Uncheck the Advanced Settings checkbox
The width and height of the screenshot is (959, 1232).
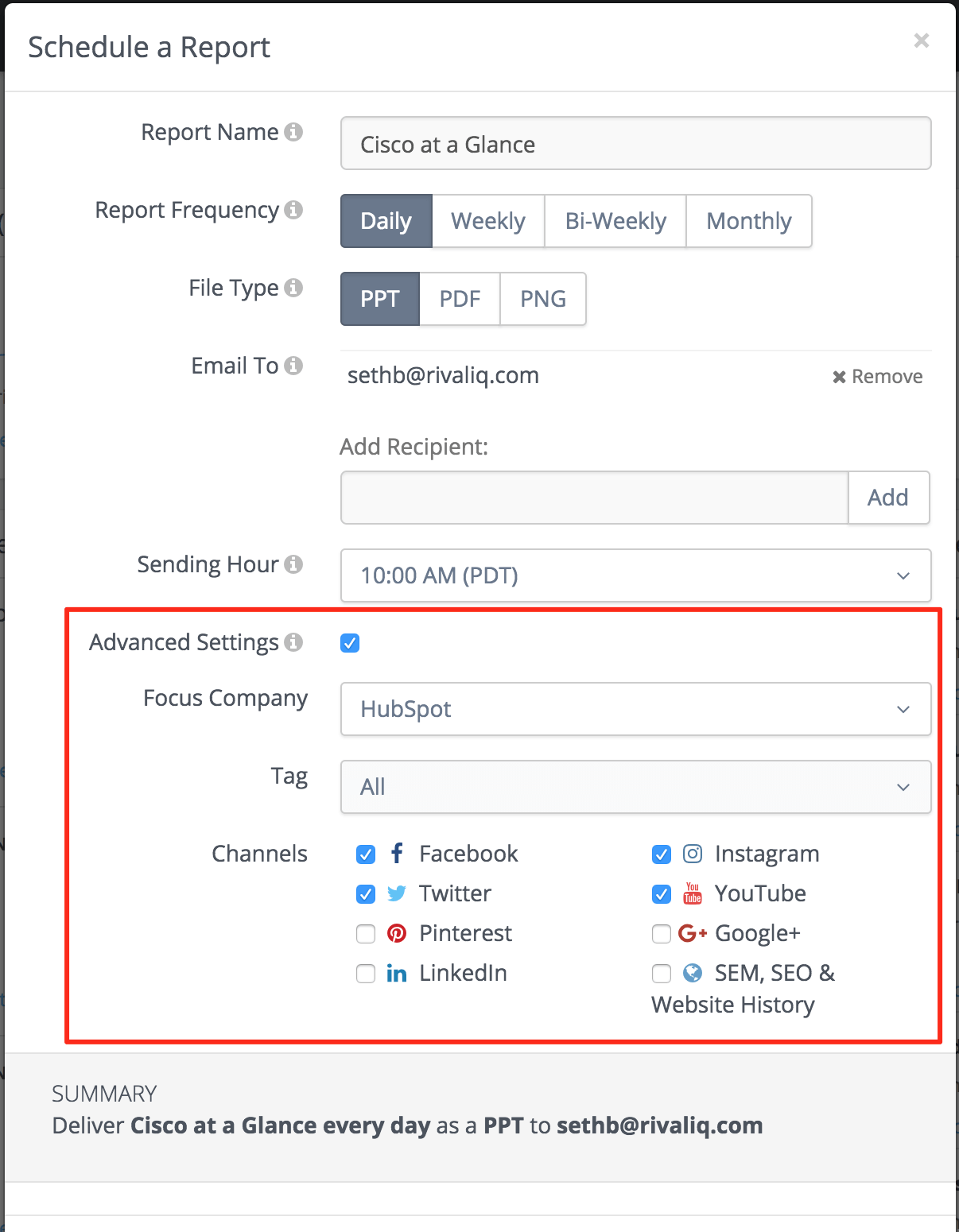(x=350, y=643)
